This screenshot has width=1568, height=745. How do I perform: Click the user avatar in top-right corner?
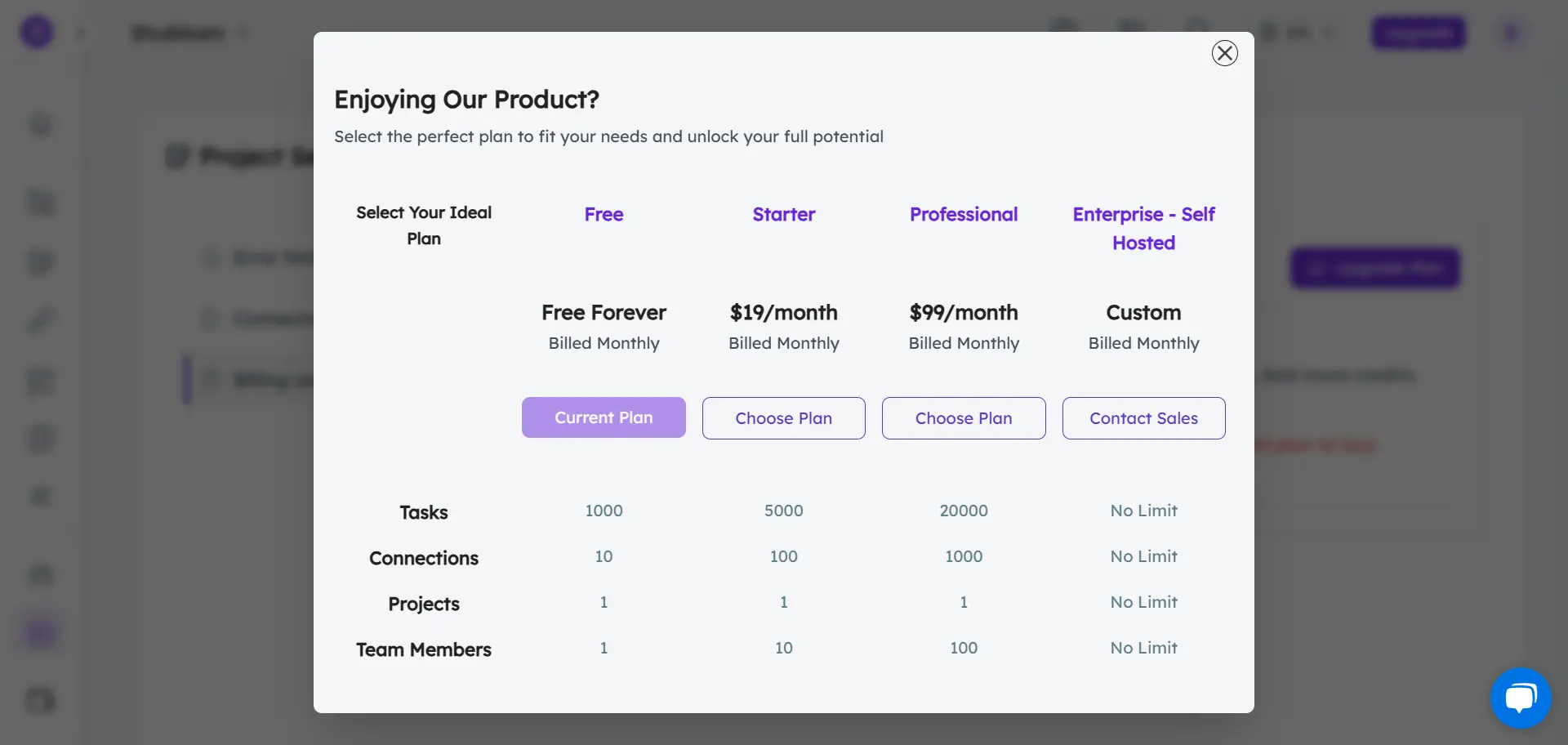[x=1510, y=33]
